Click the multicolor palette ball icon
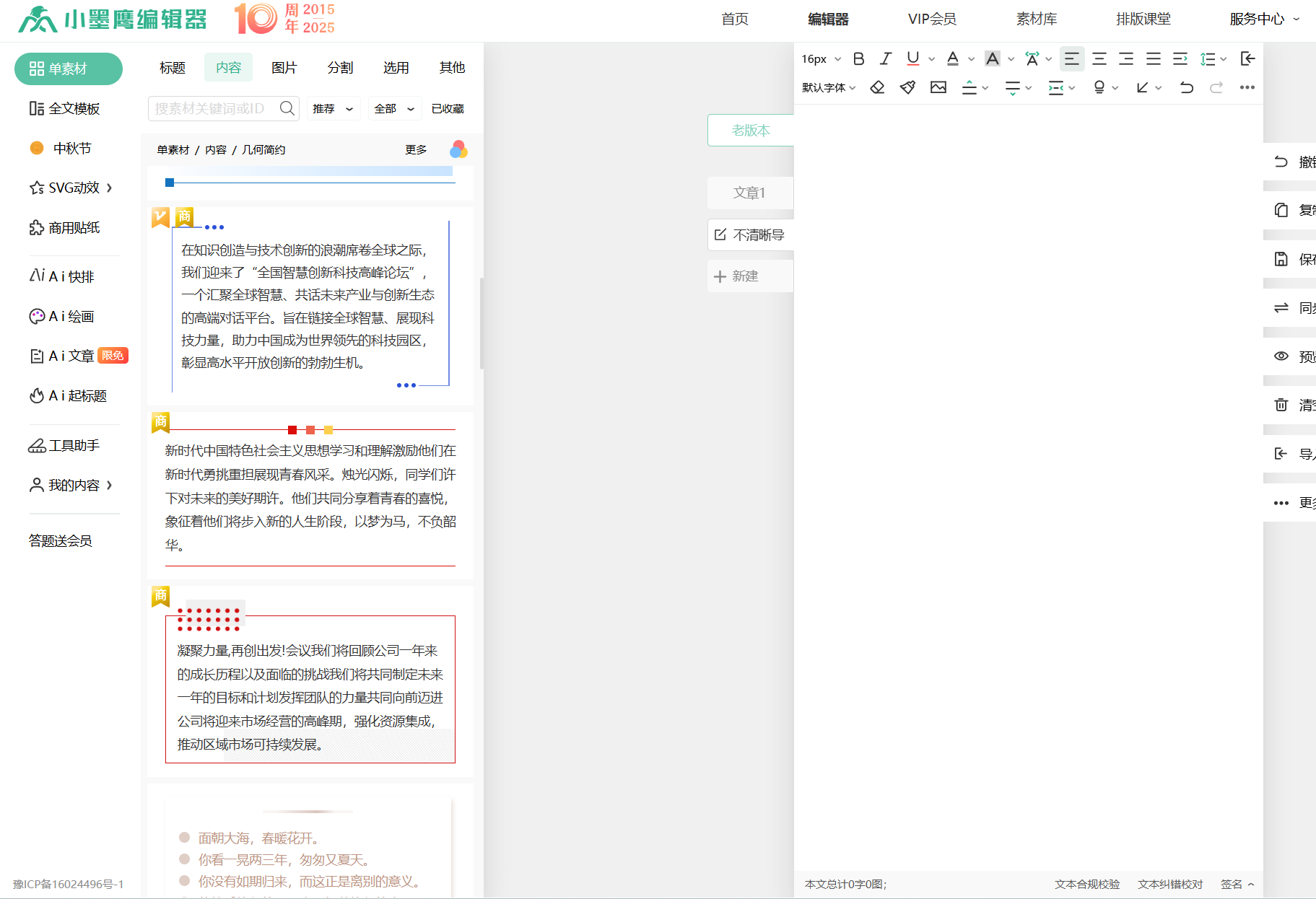The width and height of the screenshot is (1316, 899). coord(458,149)
